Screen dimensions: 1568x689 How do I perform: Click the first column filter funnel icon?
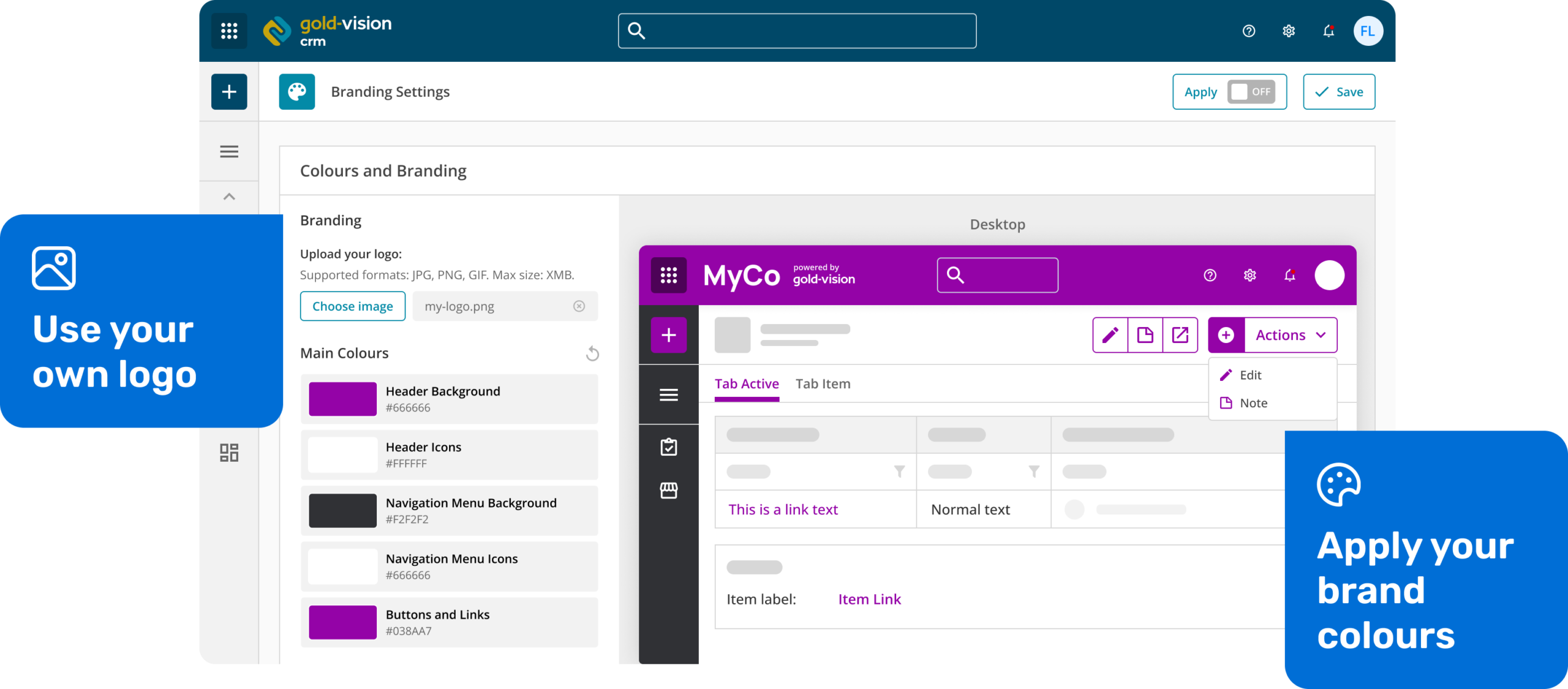(x=899, y=472)
